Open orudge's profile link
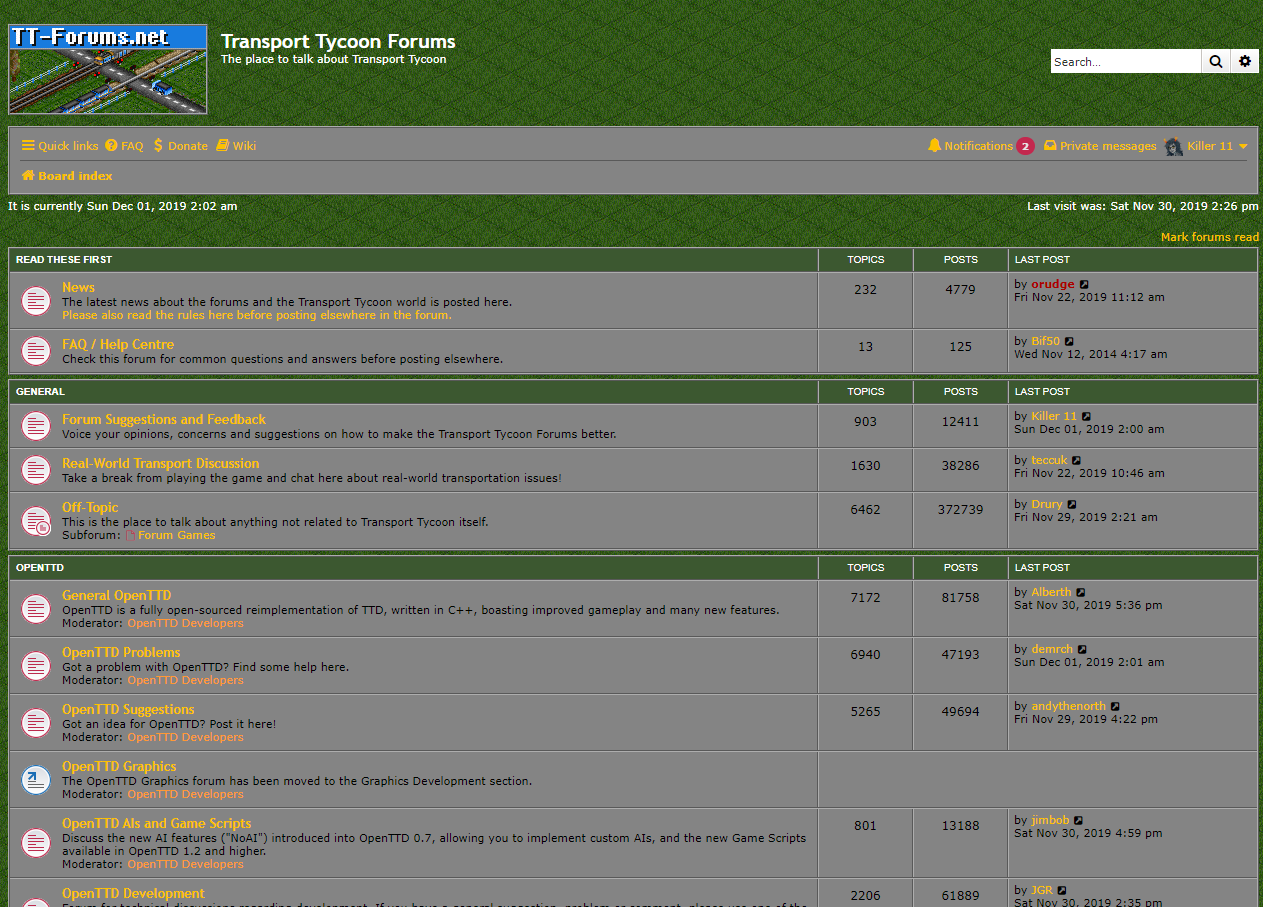 pos(1053,284)
